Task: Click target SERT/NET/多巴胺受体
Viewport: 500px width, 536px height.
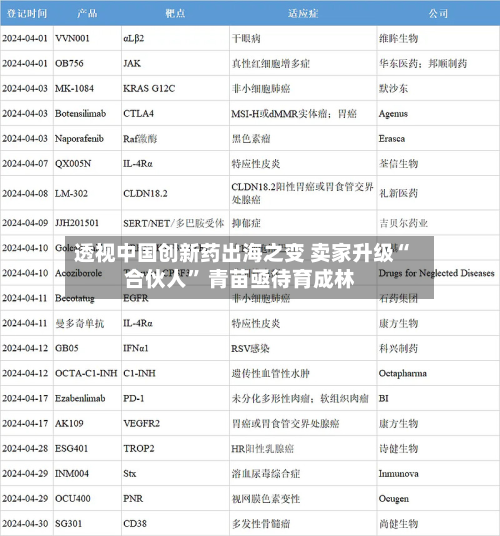Action: 174,223
